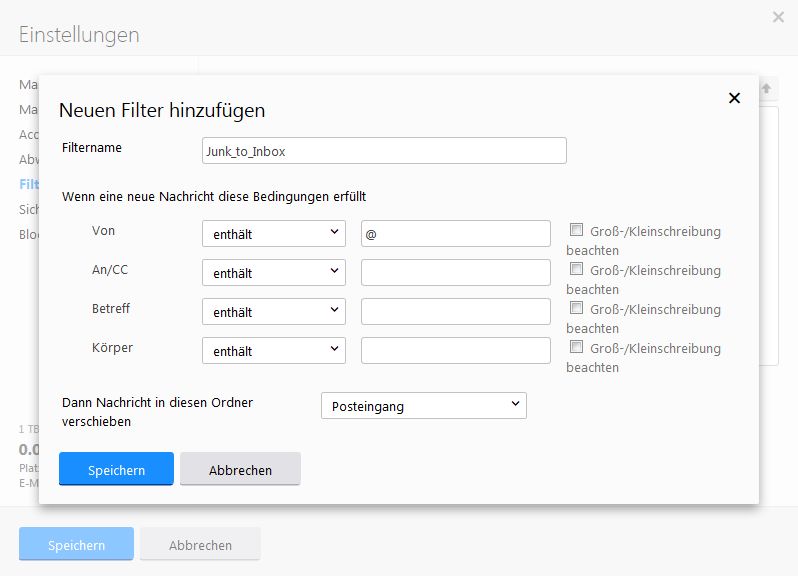Screen dimensions: 798x576
Task: Focus the An/CC value text field
Action: 455,272
